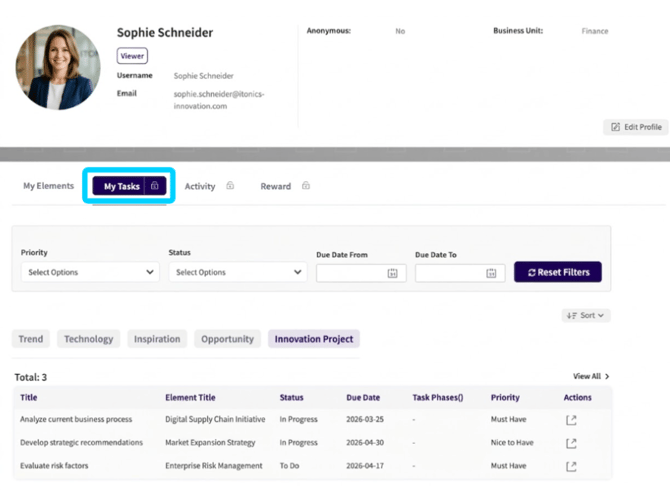Open the View All link
The height and width of the screenshot is (490, 670).
point(591,376)
